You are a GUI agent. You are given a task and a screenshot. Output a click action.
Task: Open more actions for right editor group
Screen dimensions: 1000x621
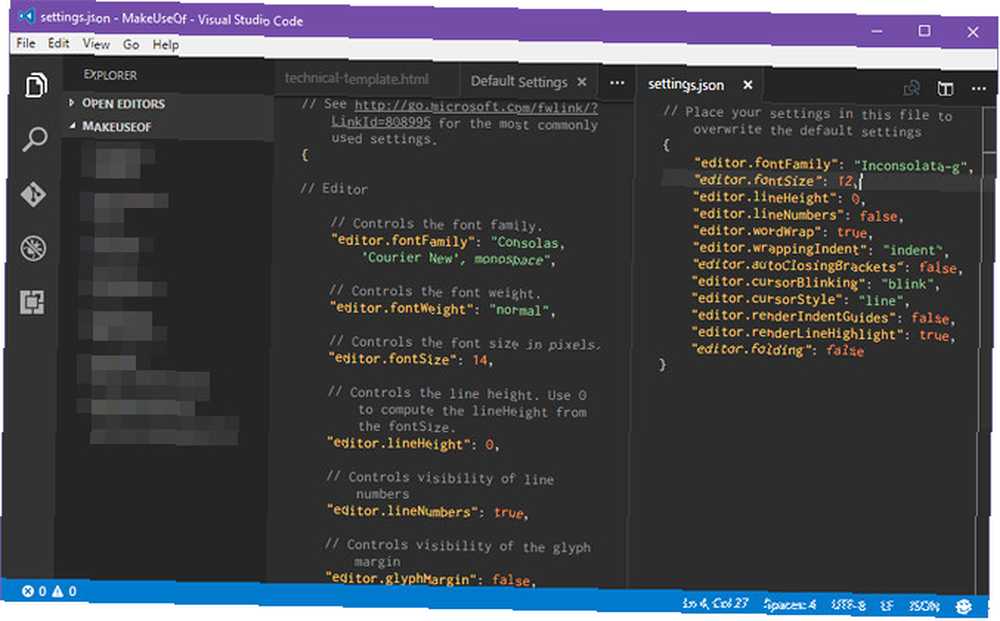point(978,89)
